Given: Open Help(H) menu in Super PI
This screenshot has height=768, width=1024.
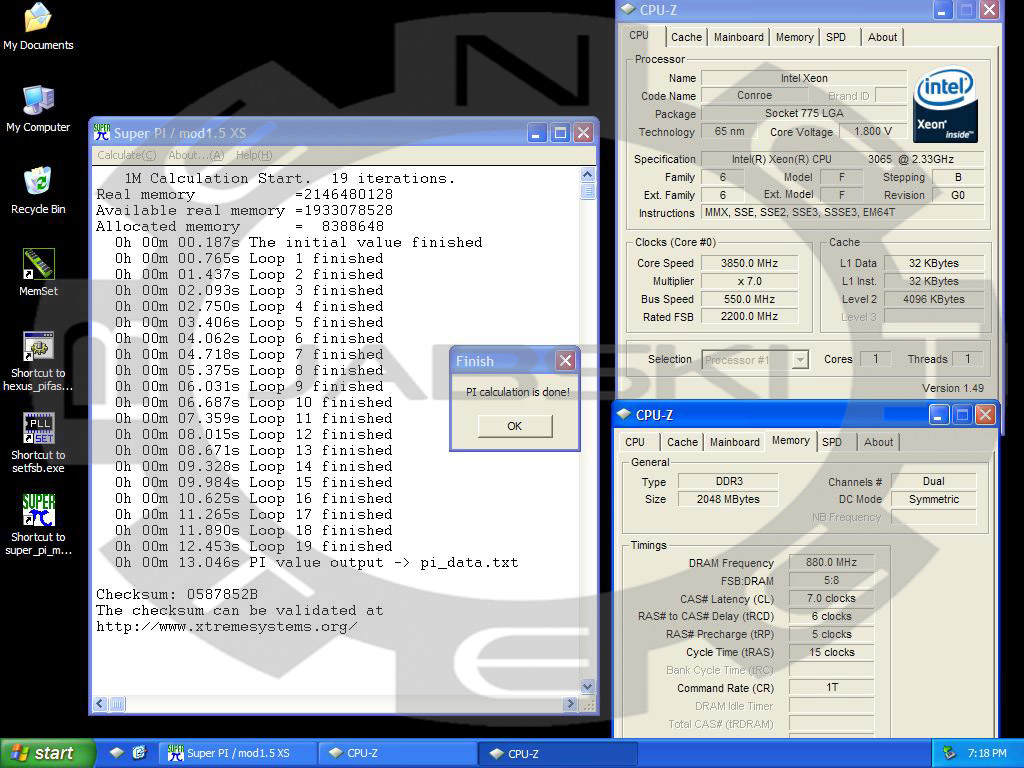Looking at the screenshot, I should [253, 155].
